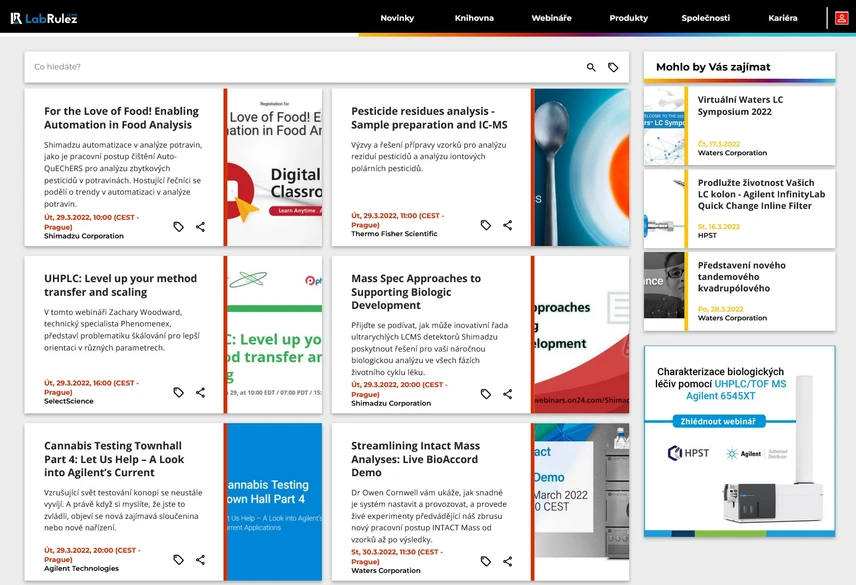Click tag icon on Streamlining Intact Mass card

pos(486,561)
